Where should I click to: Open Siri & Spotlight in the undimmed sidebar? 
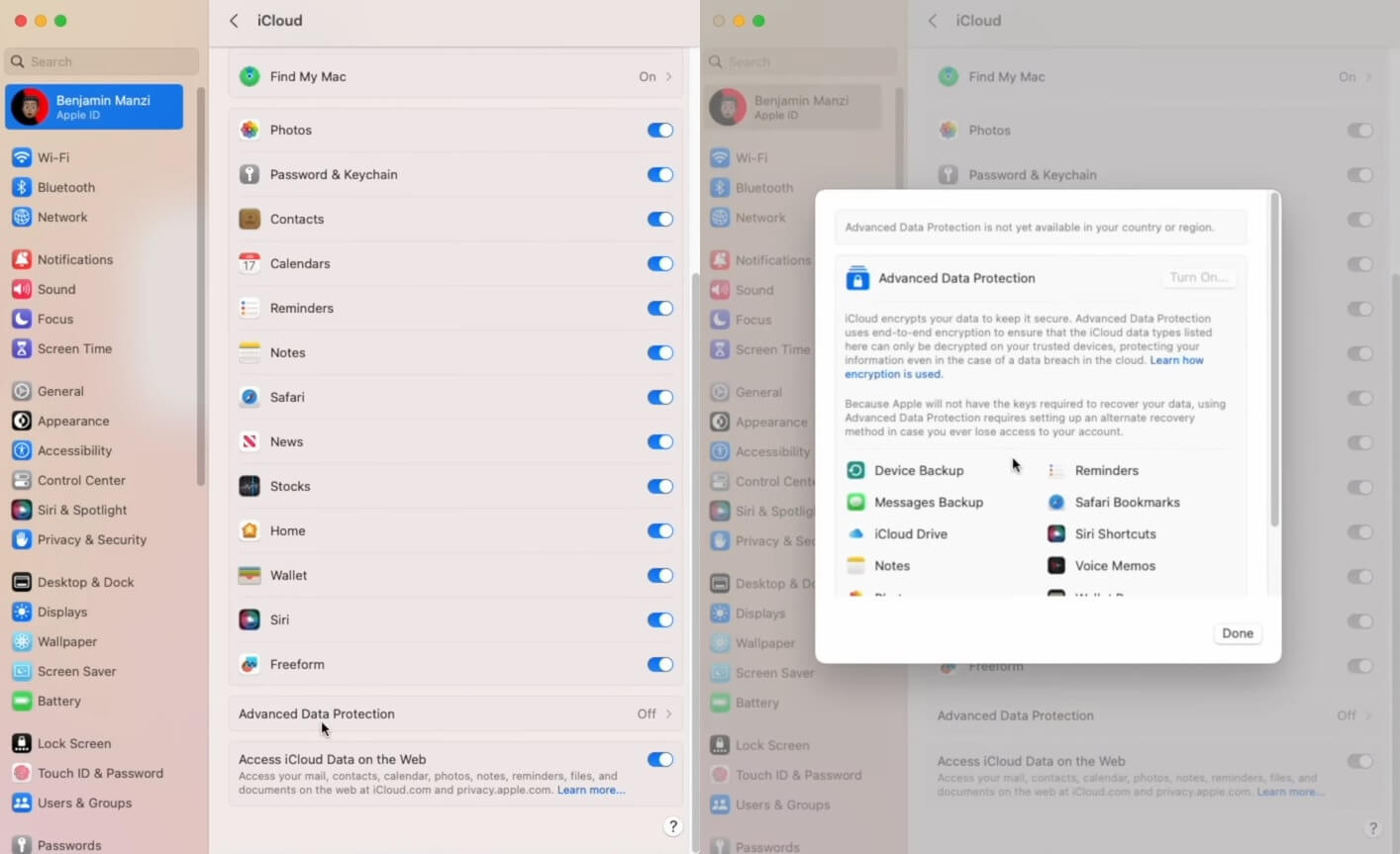81,510
